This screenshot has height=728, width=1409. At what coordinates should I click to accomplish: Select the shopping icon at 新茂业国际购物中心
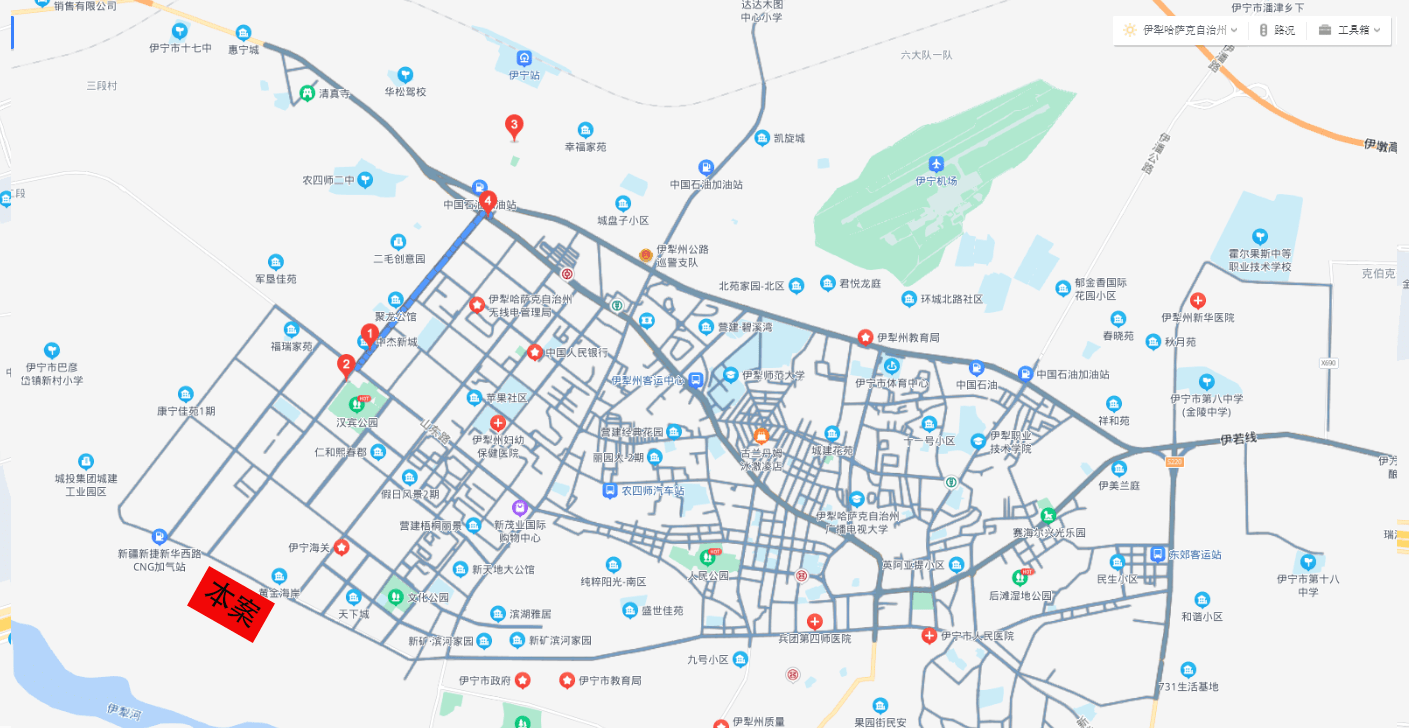tap(519, 508)
